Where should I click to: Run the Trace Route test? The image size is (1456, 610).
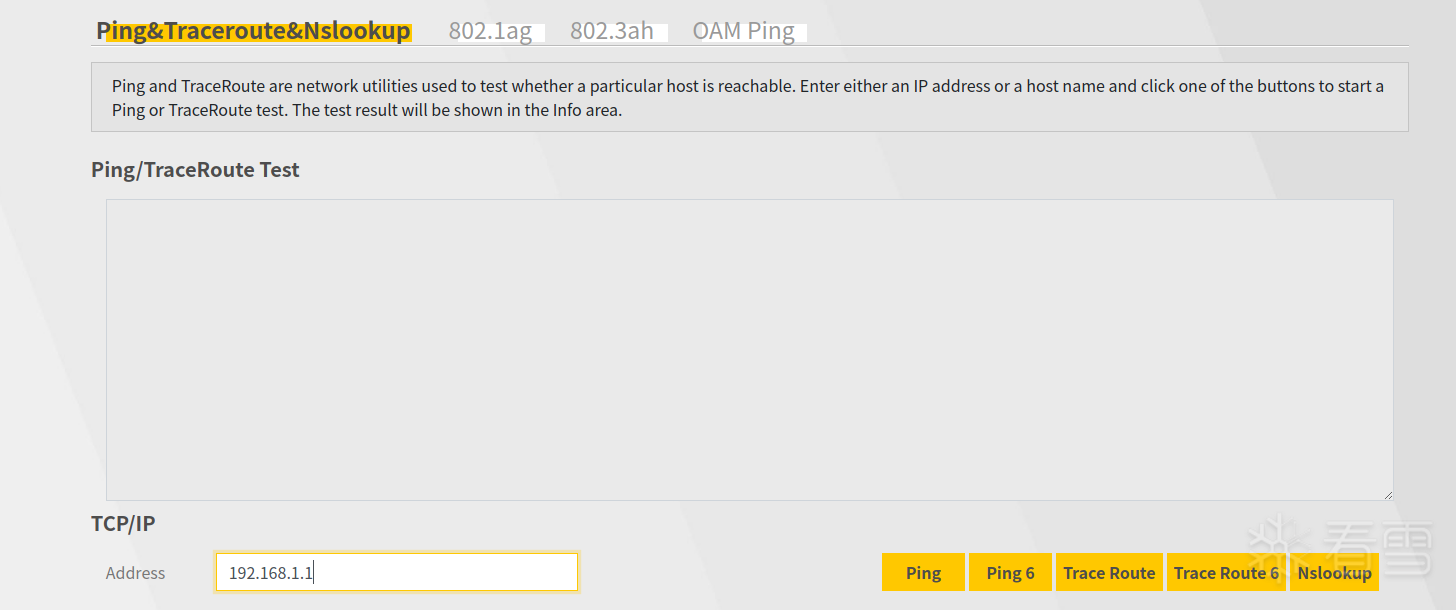click(x=1109, y=573)
